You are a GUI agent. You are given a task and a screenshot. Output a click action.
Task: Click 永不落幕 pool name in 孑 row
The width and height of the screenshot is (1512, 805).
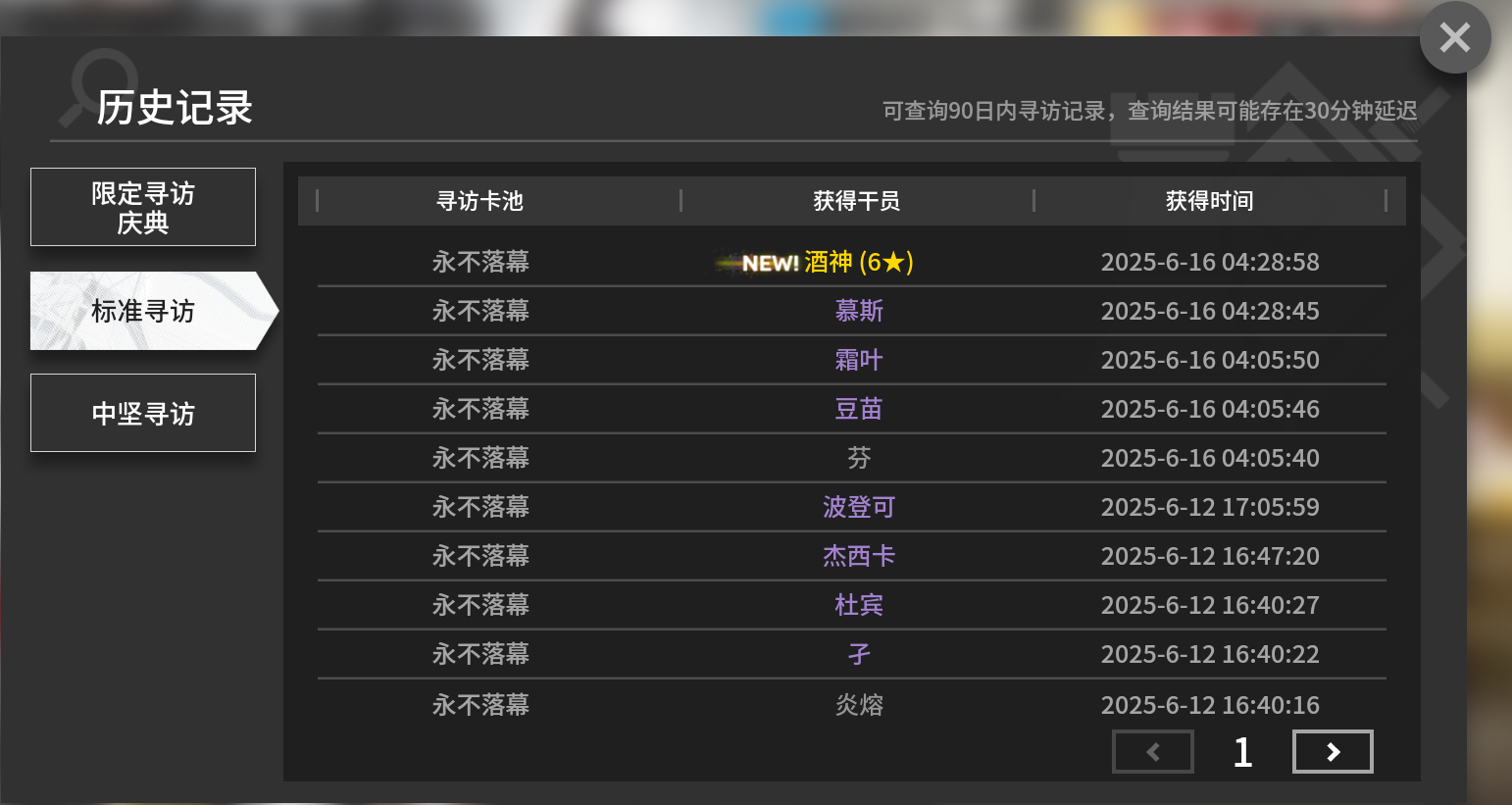pyautogui.click(x=480, y=654)
